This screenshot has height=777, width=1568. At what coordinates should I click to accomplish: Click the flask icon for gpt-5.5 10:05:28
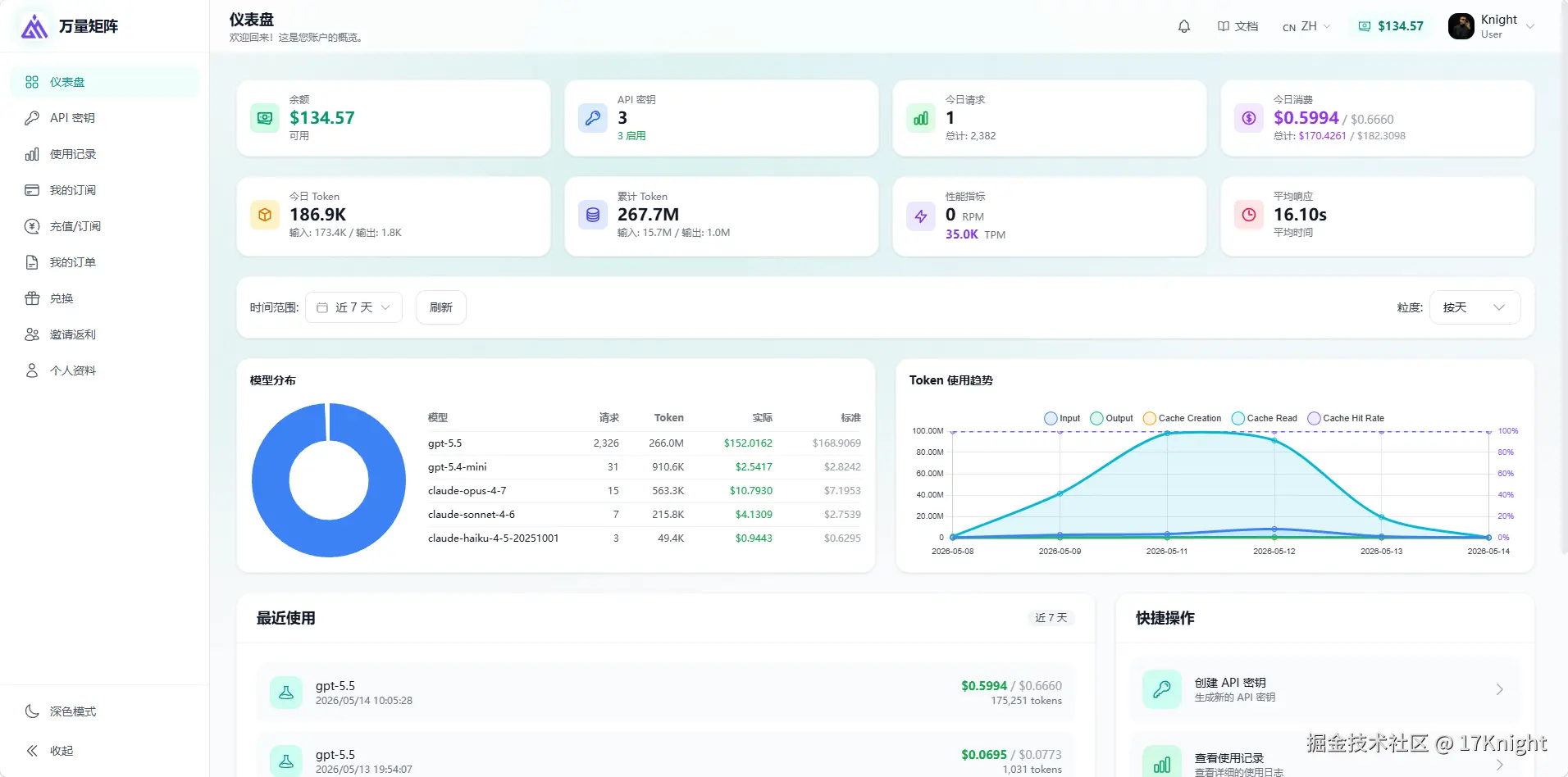coord(286,693)
